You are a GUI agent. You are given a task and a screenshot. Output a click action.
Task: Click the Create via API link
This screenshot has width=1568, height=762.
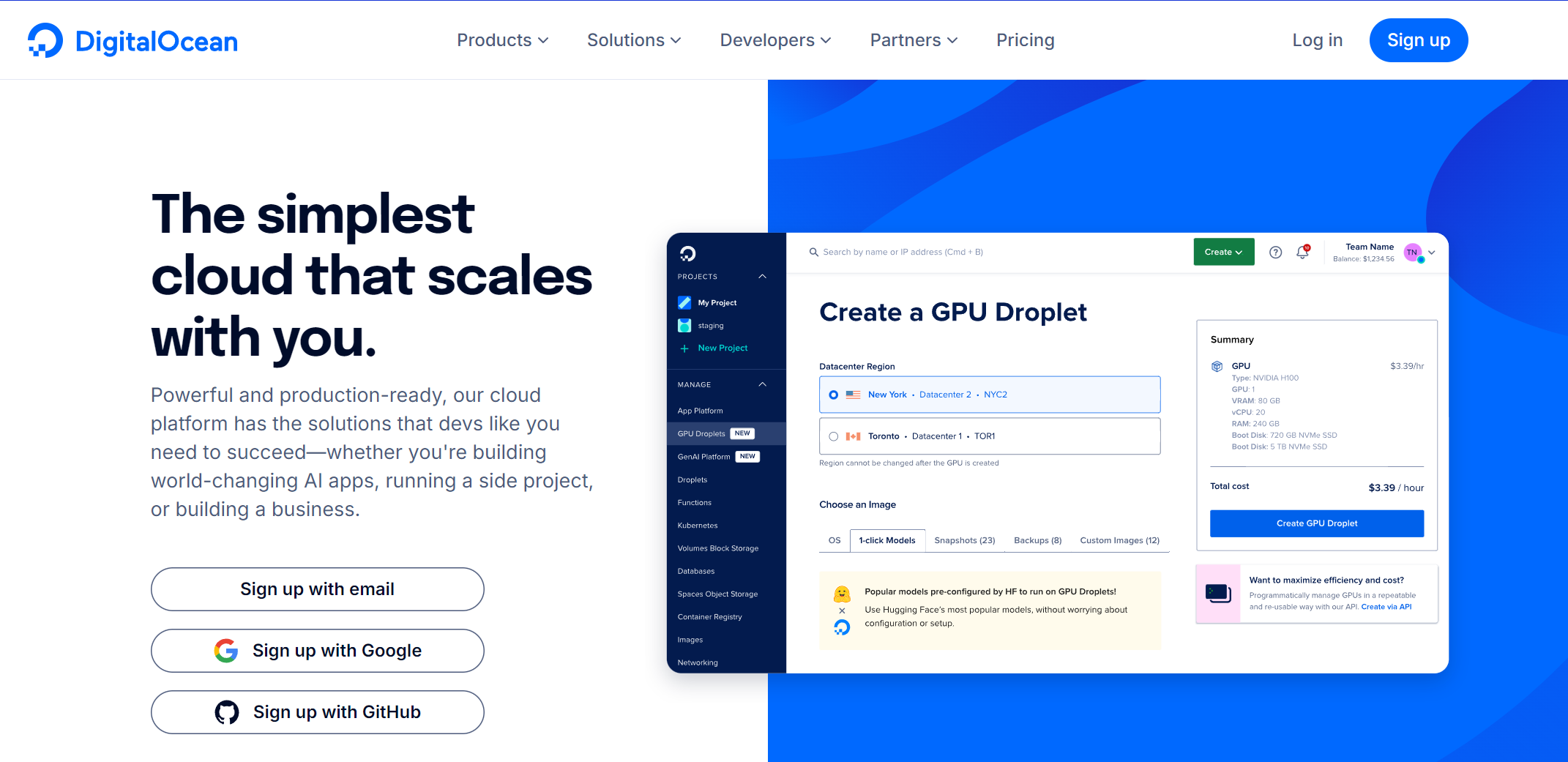click(x=1386, y=607)
